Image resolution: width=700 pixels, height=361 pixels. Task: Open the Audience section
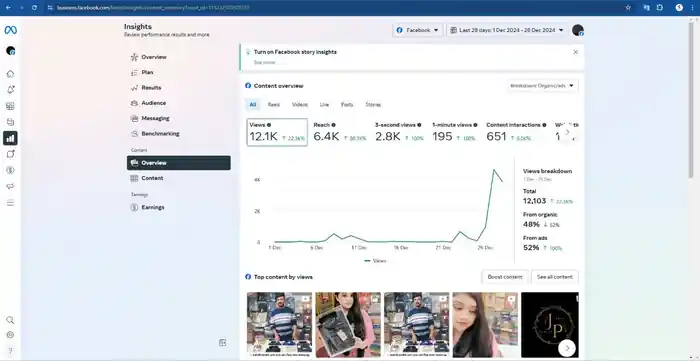coord(179,103)
